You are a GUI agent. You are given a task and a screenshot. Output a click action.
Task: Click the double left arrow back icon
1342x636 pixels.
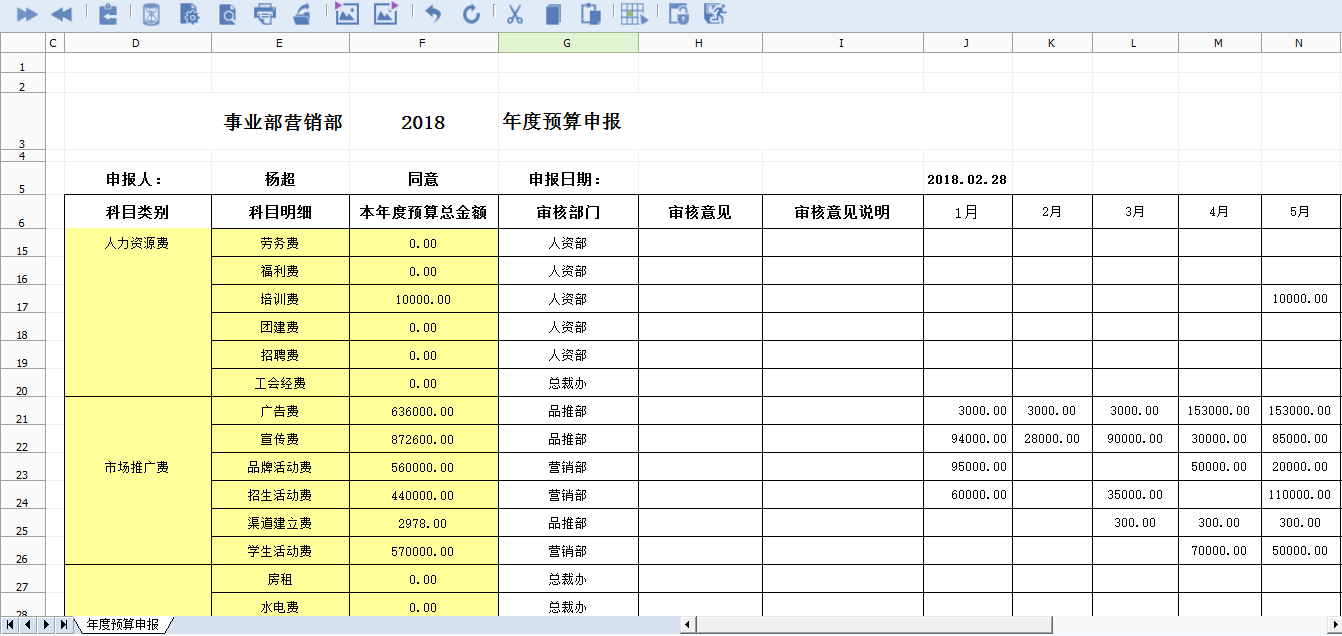[61, 14]
